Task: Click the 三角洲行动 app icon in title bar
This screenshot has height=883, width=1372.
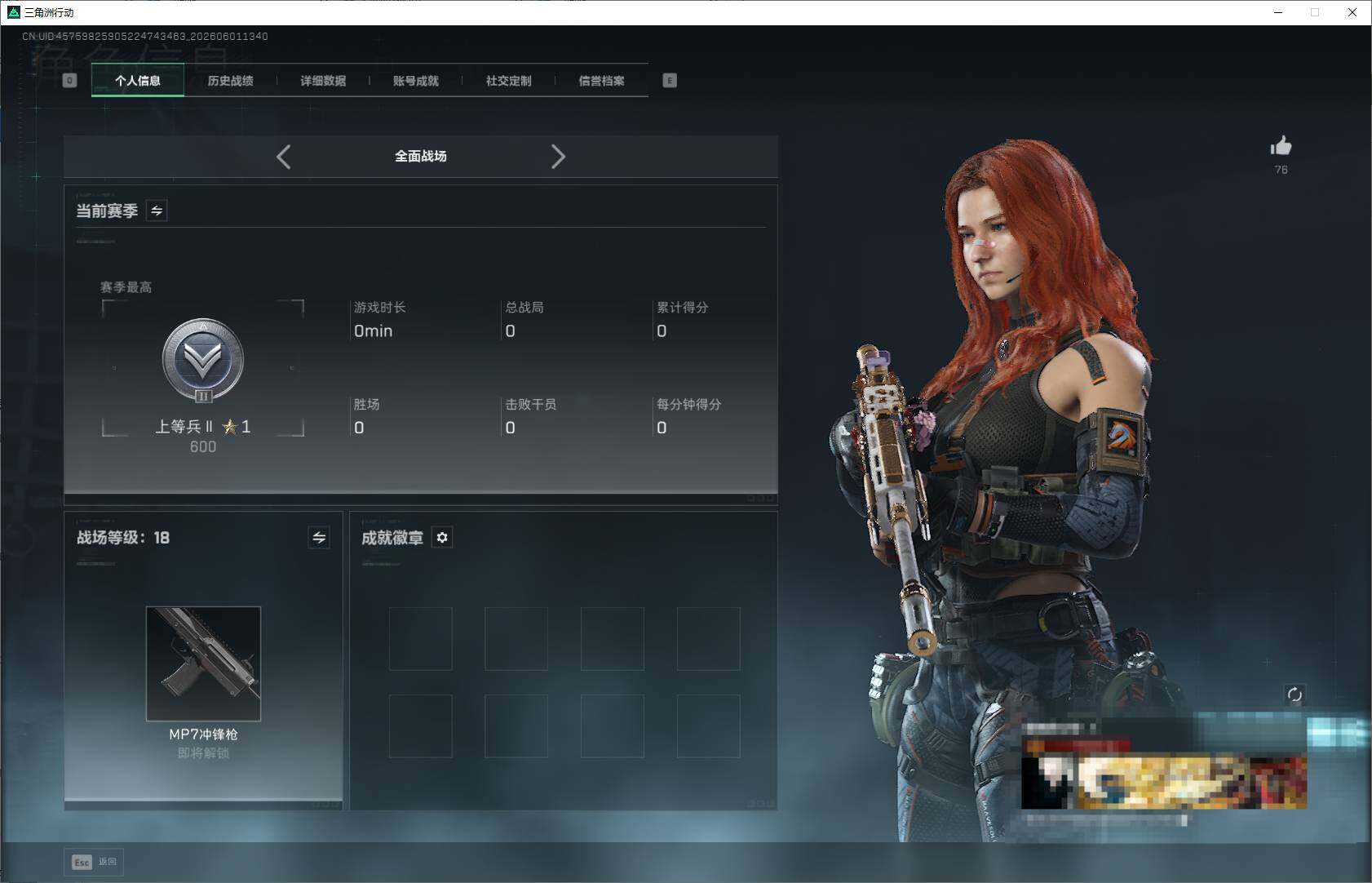Action: [13, 12]
